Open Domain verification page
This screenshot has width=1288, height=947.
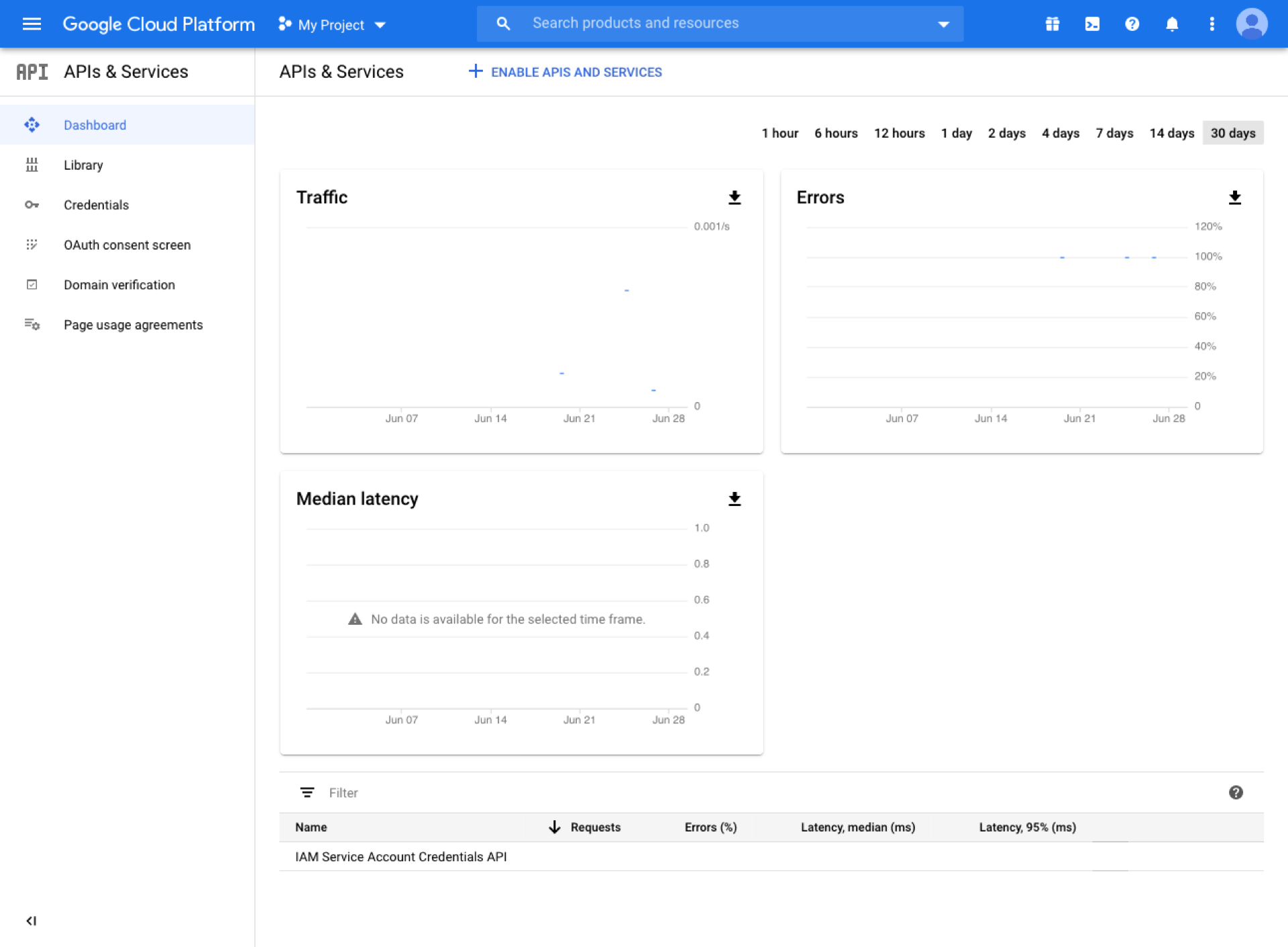tap(127, 285)
